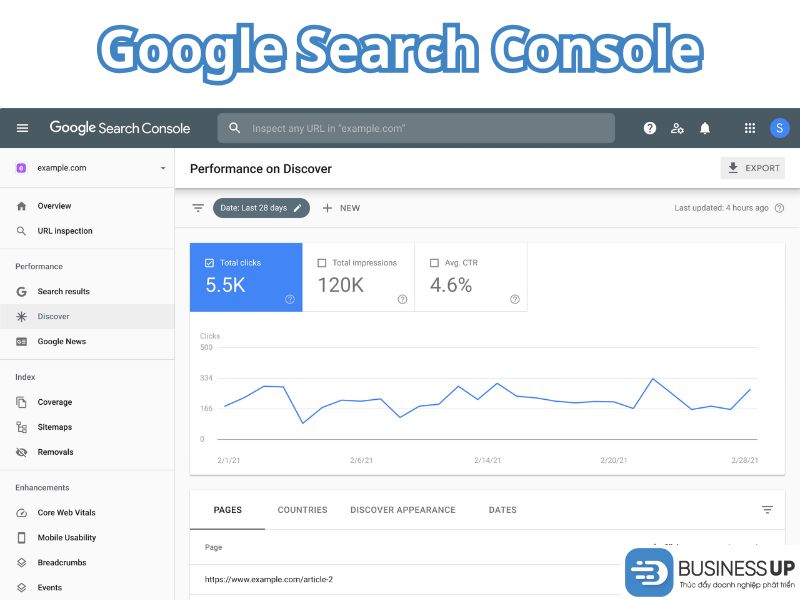Switch to the PAGES tab
800x600 pixels.
pos(228,510)
